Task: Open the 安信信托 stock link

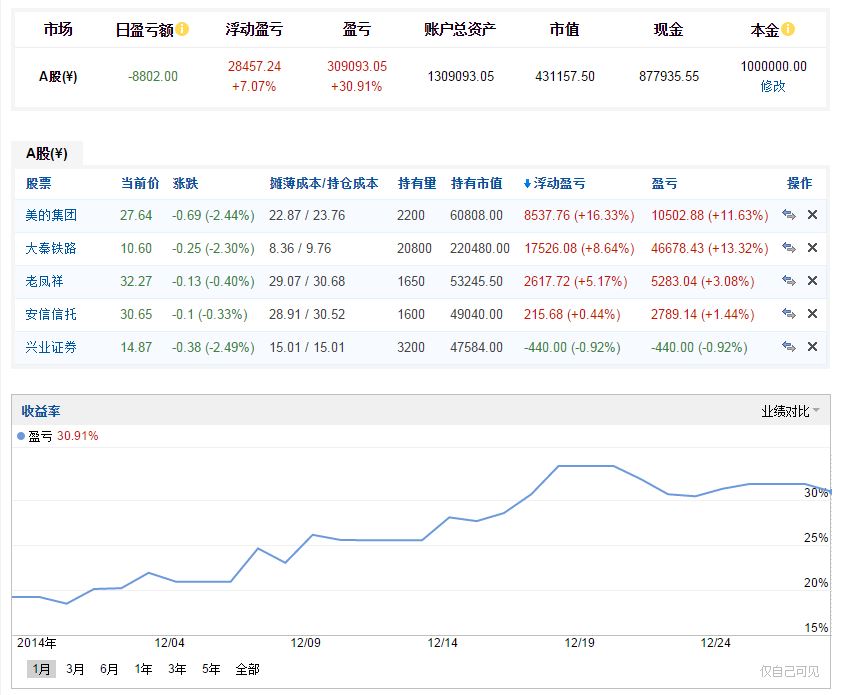Action: [51, 314]
